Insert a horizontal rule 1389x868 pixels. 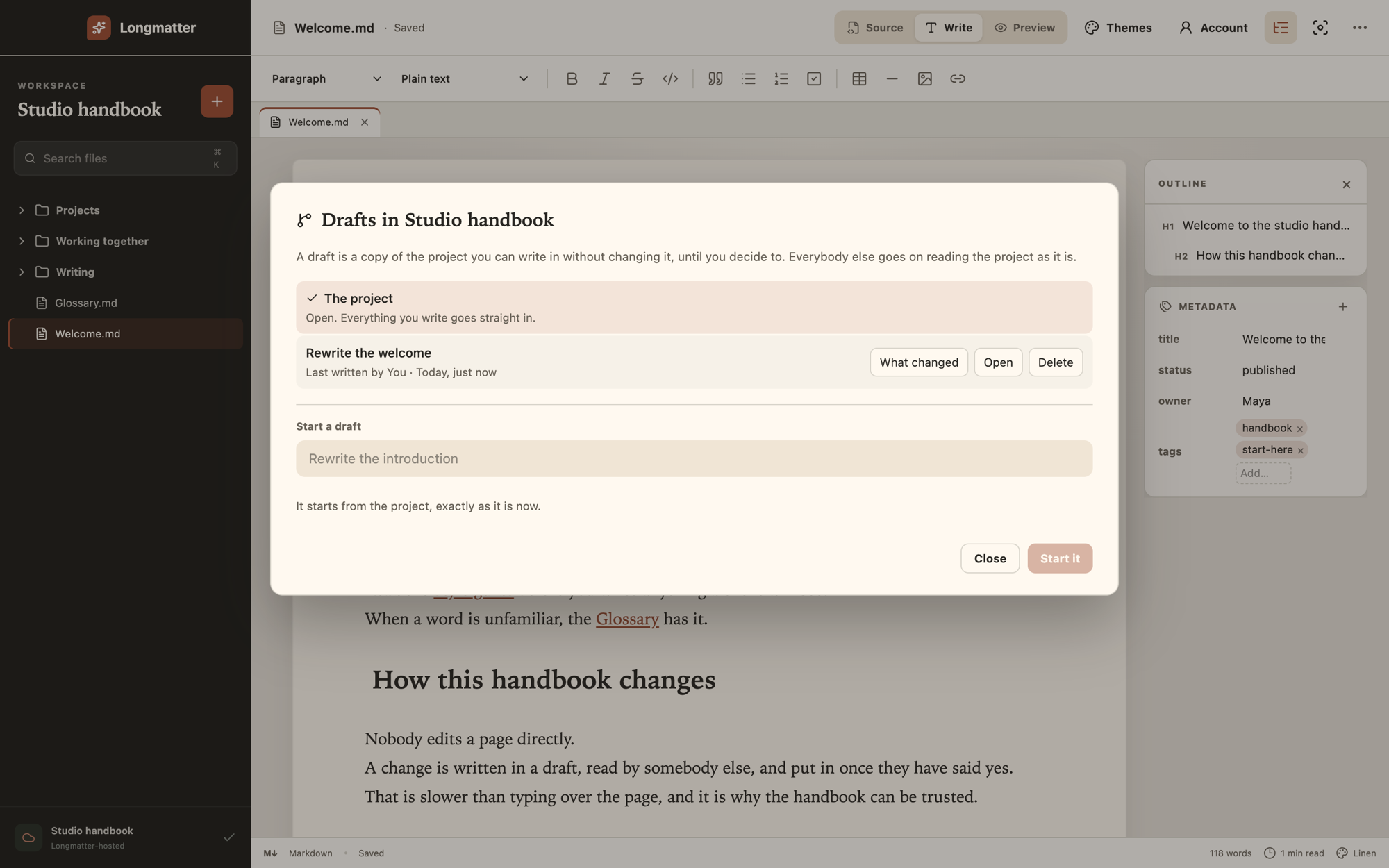point(892,78)
